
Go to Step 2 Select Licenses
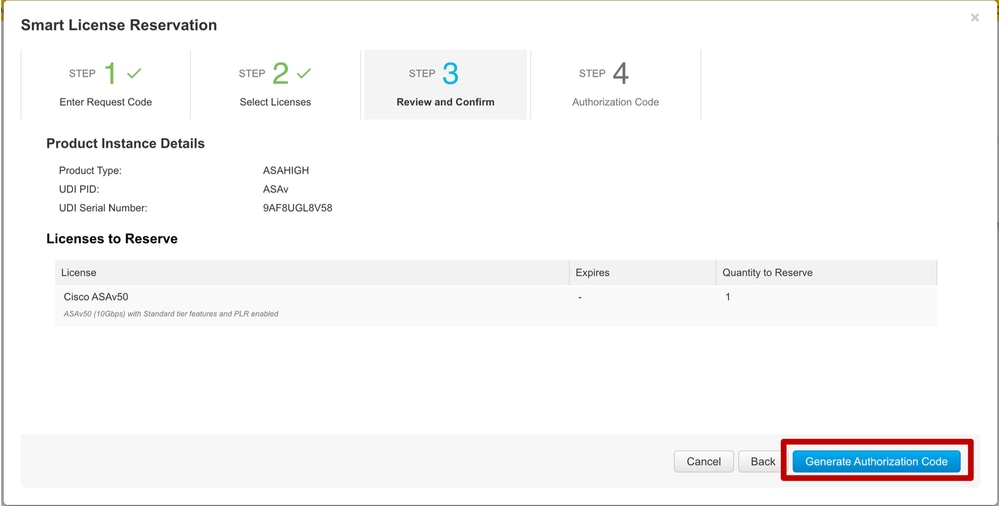[x=275, y=85]
